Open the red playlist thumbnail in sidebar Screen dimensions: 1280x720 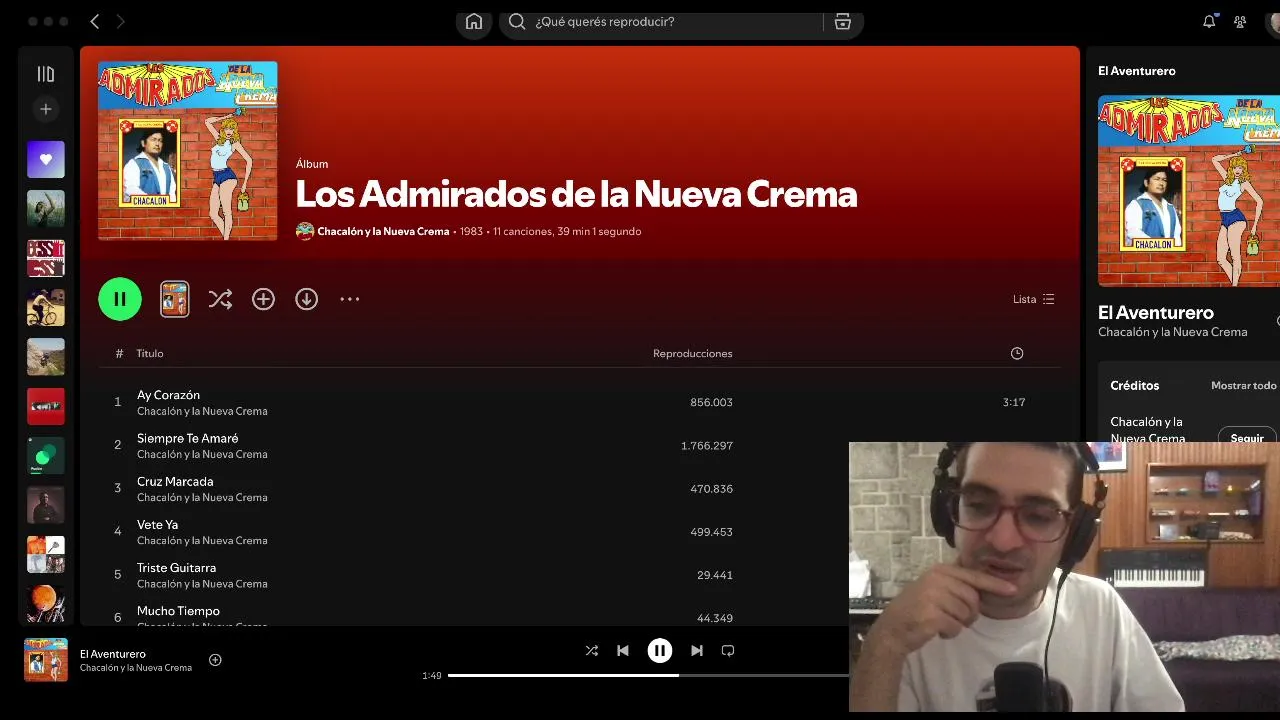pos(46,406)
